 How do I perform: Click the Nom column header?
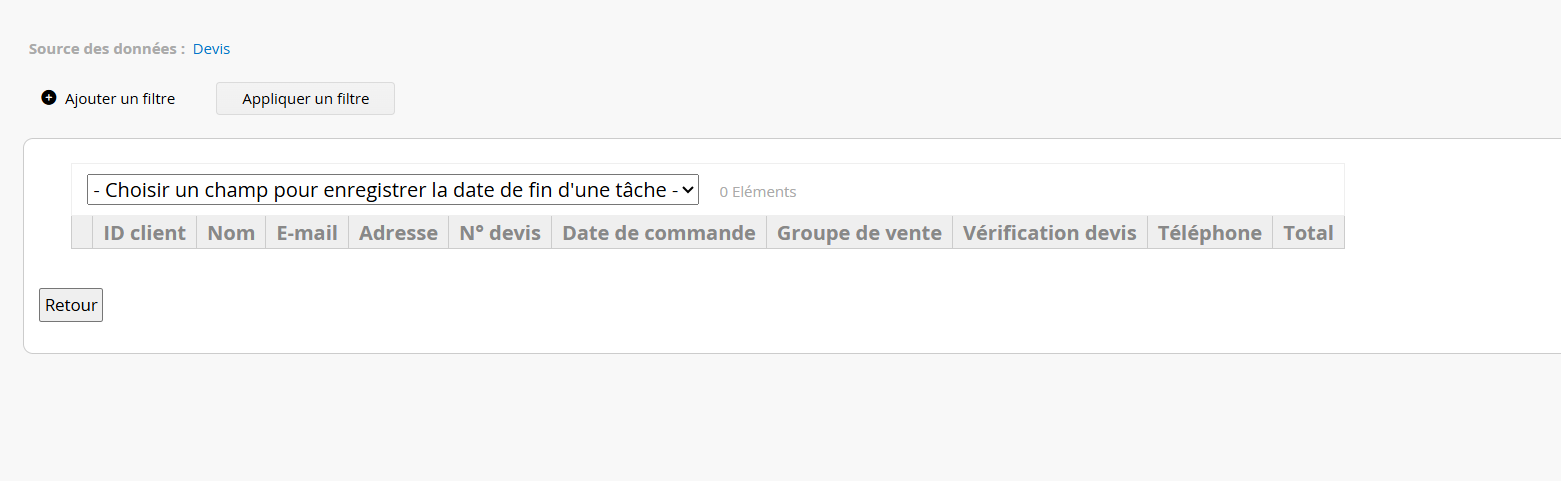coord(231,233)
